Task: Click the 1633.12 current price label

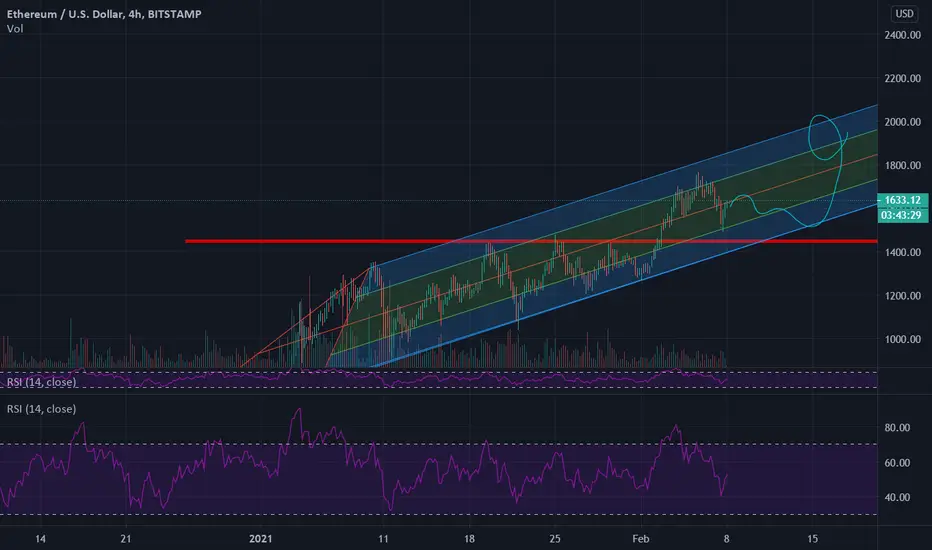Action: pyautogui.click(x=902, y=200)
